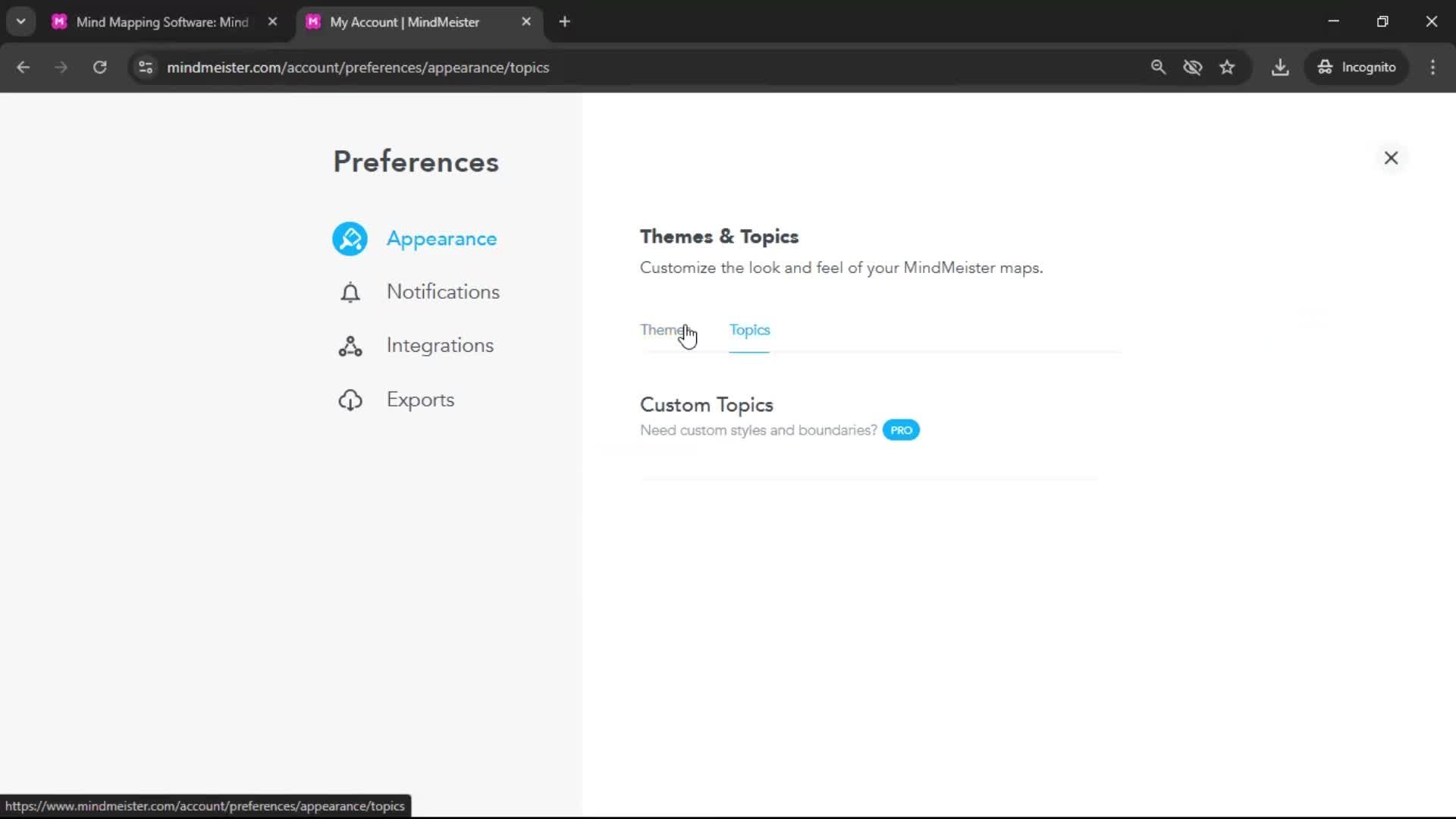
Task: Open the Appearance preferences paint icon
Action: (x=350, y=239)
